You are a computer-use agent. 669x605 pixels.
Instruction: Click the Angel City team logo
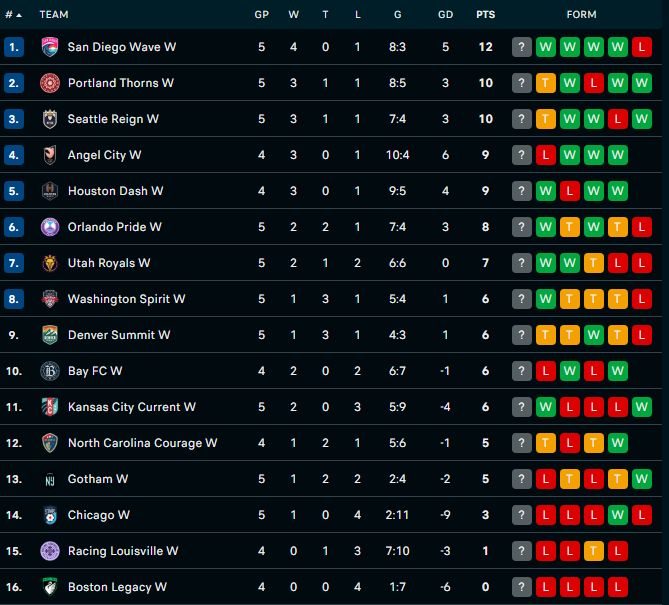coord(50,155)
